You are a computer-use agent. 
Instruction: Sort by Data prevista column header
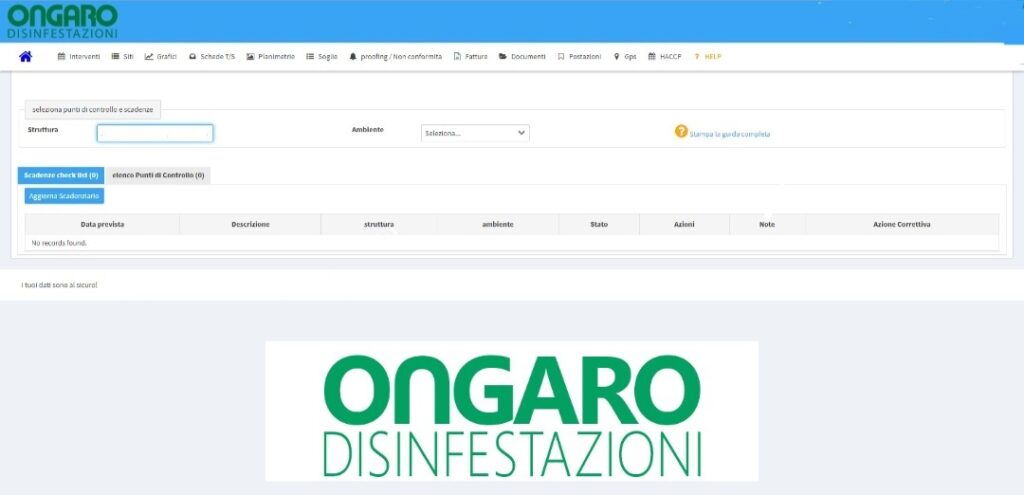(x=103, y=224)
